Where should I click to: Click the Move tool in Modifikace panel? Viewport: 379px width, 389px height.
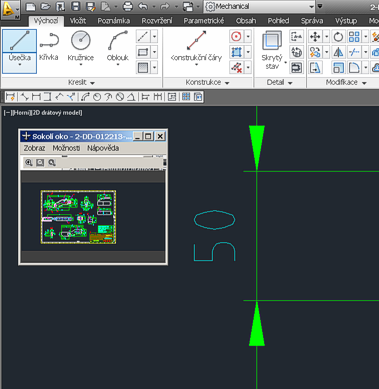315,36
